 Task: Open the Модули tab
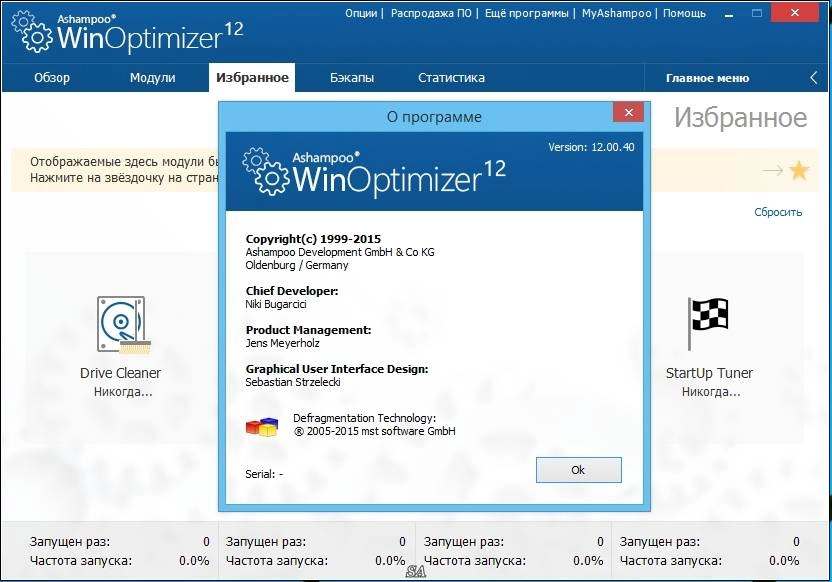(x=152, y=78)
